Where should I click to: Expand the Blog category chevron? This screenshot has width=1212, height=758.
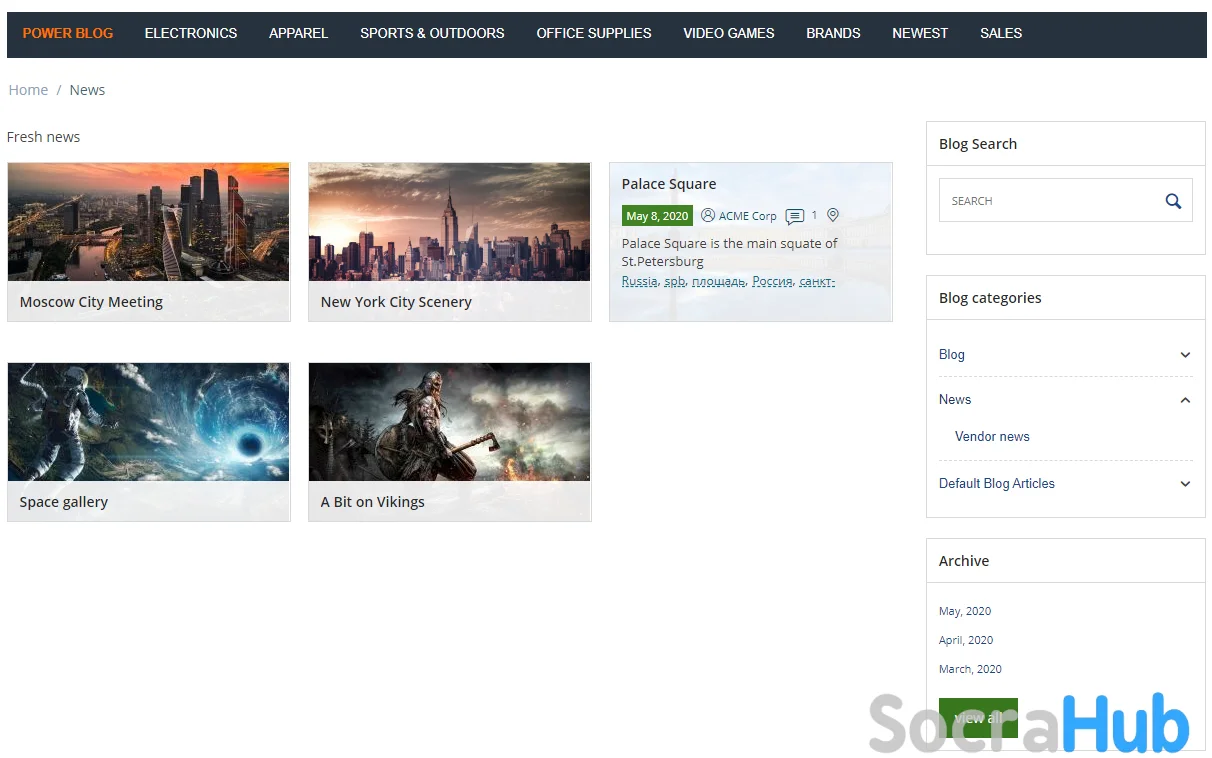click(1185, 355)
